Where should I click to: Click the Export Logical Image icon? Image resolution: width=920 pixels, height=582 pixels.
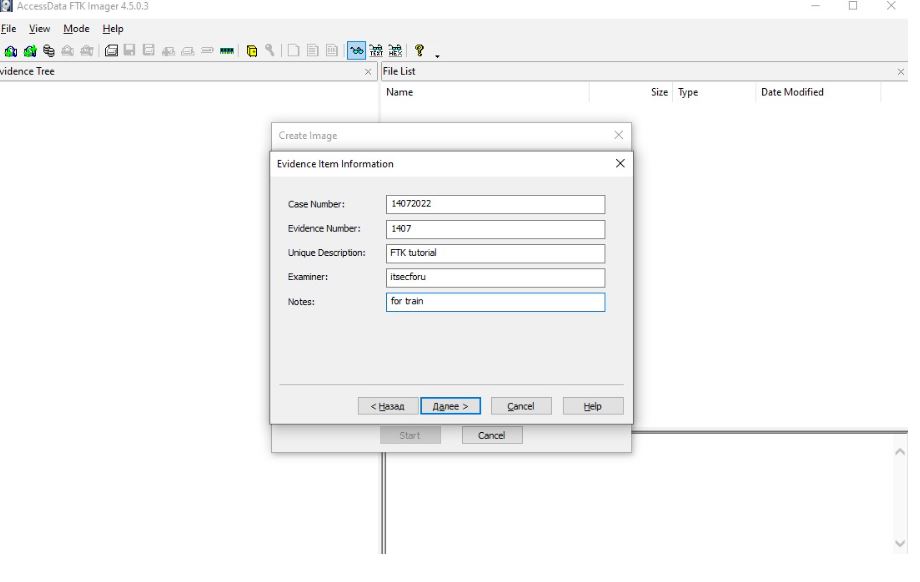[149, 50]
